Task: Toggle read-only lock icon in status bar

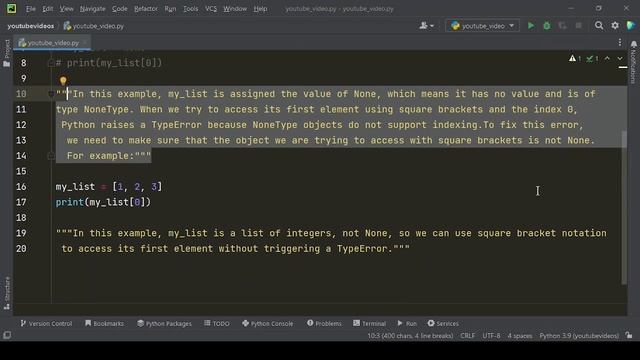Action: (x=629, y=336)
